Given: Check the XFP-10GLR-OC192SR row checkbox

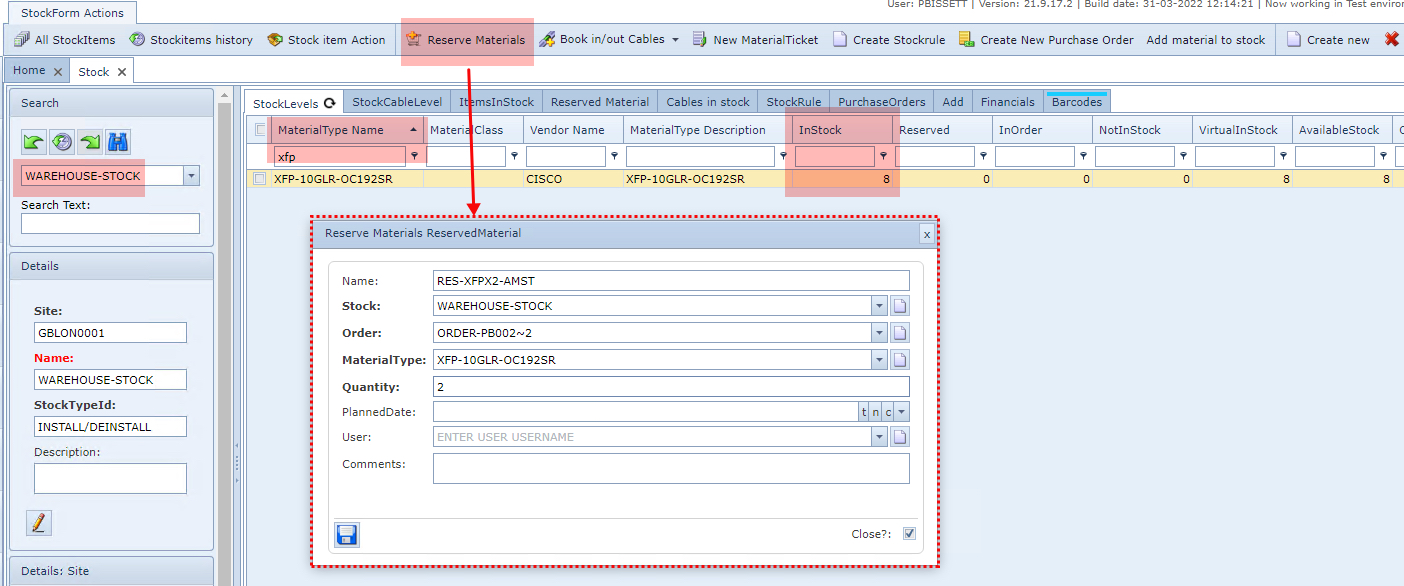Looking at the screenshot, I should (x=260, y=179).
